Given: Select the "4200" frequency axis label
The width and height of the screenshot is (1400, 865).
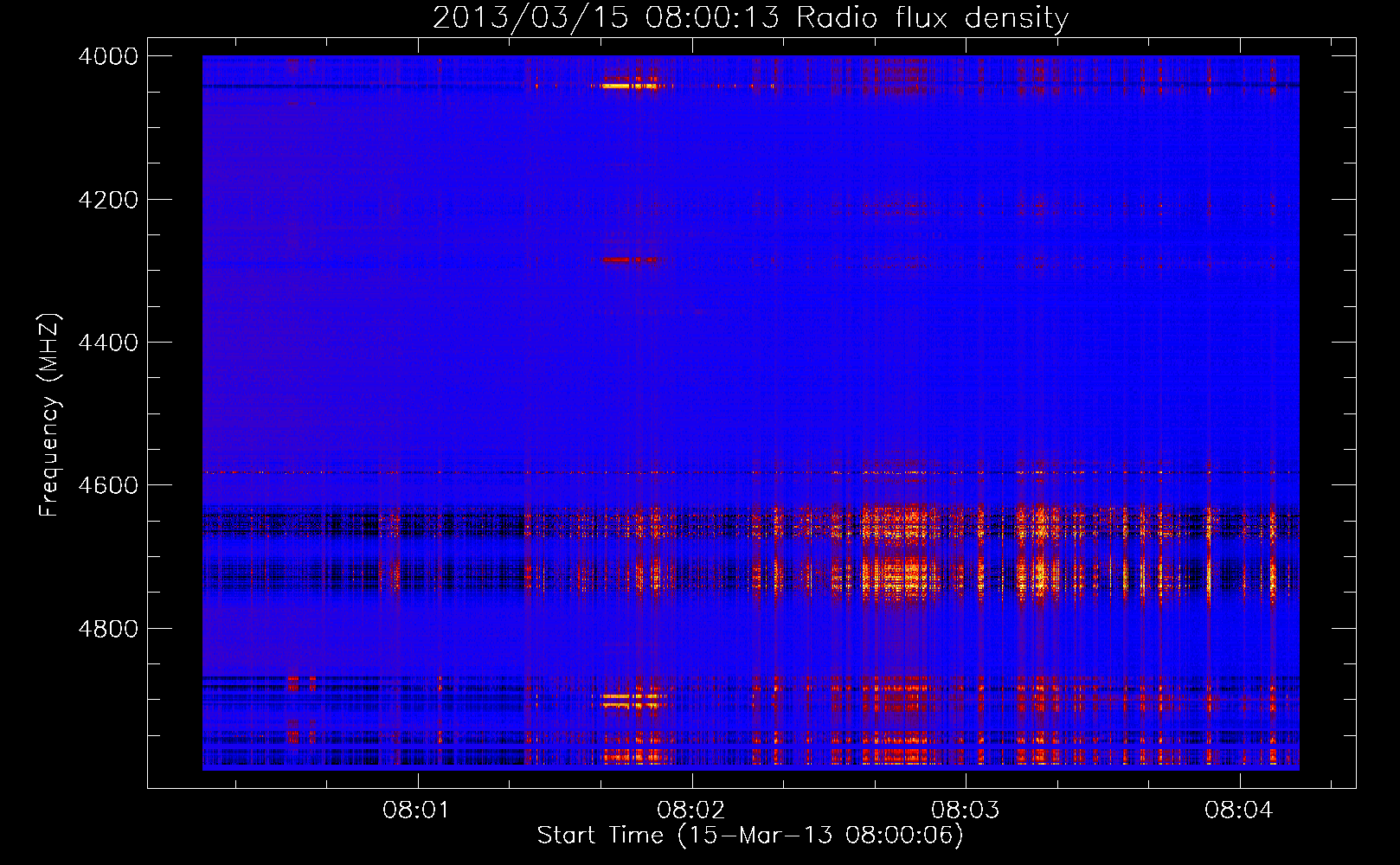Looking at the screenshot, I should tap(108, 200).
